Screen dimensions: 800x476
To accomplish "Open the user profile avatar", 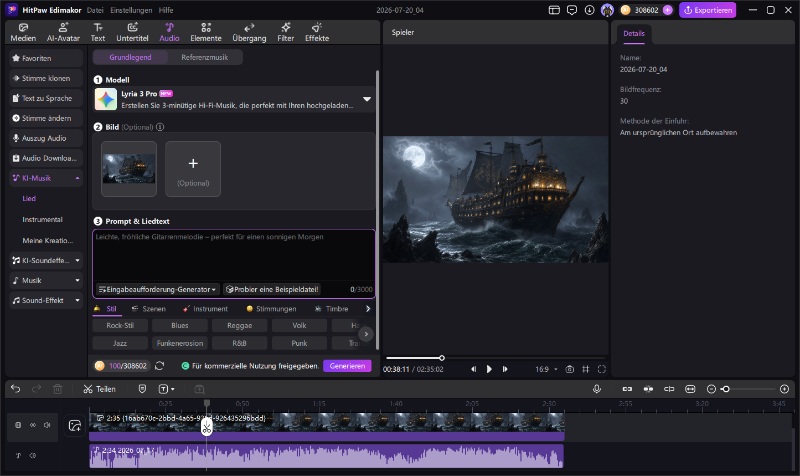I will (607, 10).
